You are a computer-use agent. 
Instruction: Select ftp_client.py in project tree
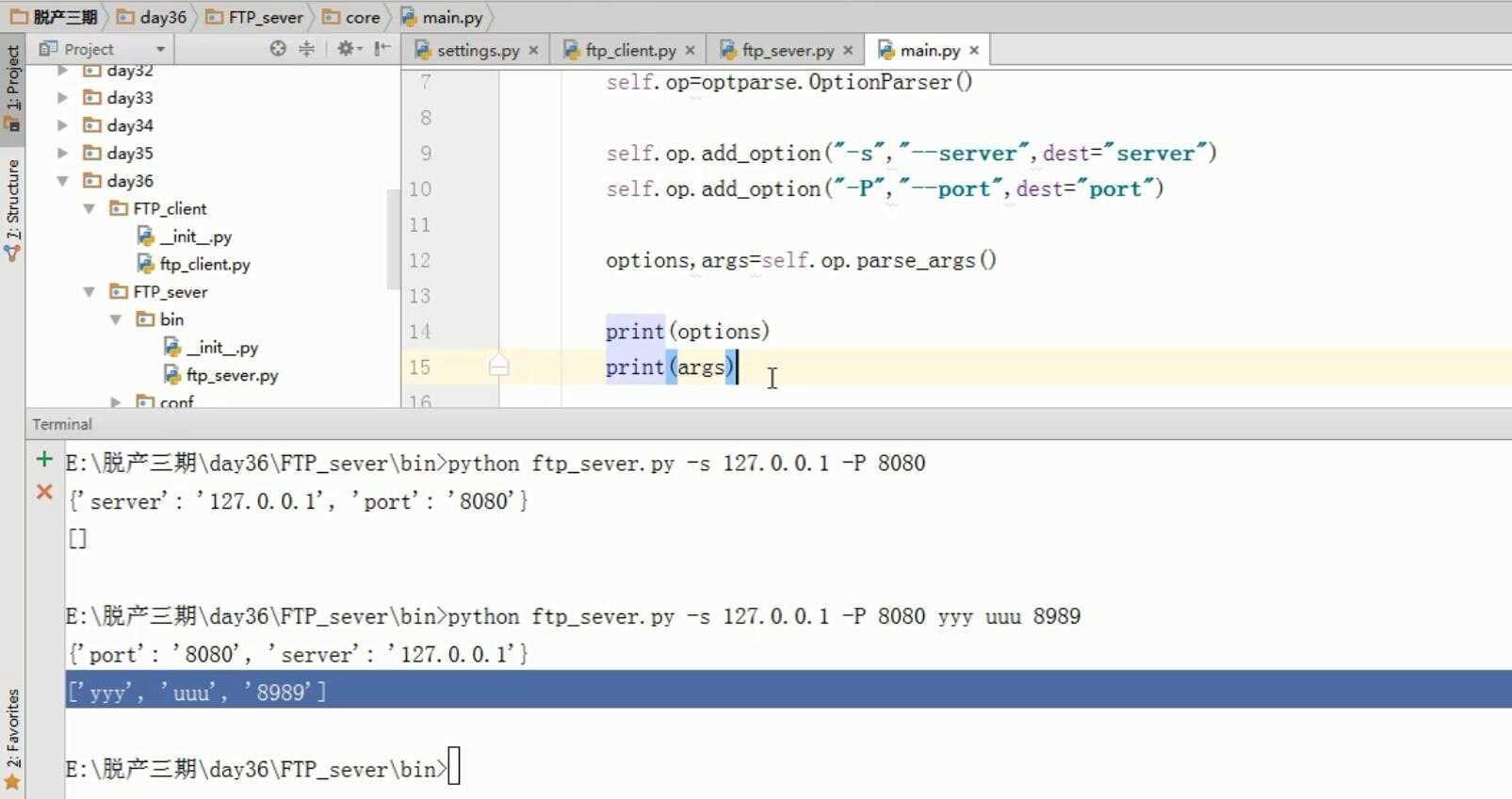(194, 264)
